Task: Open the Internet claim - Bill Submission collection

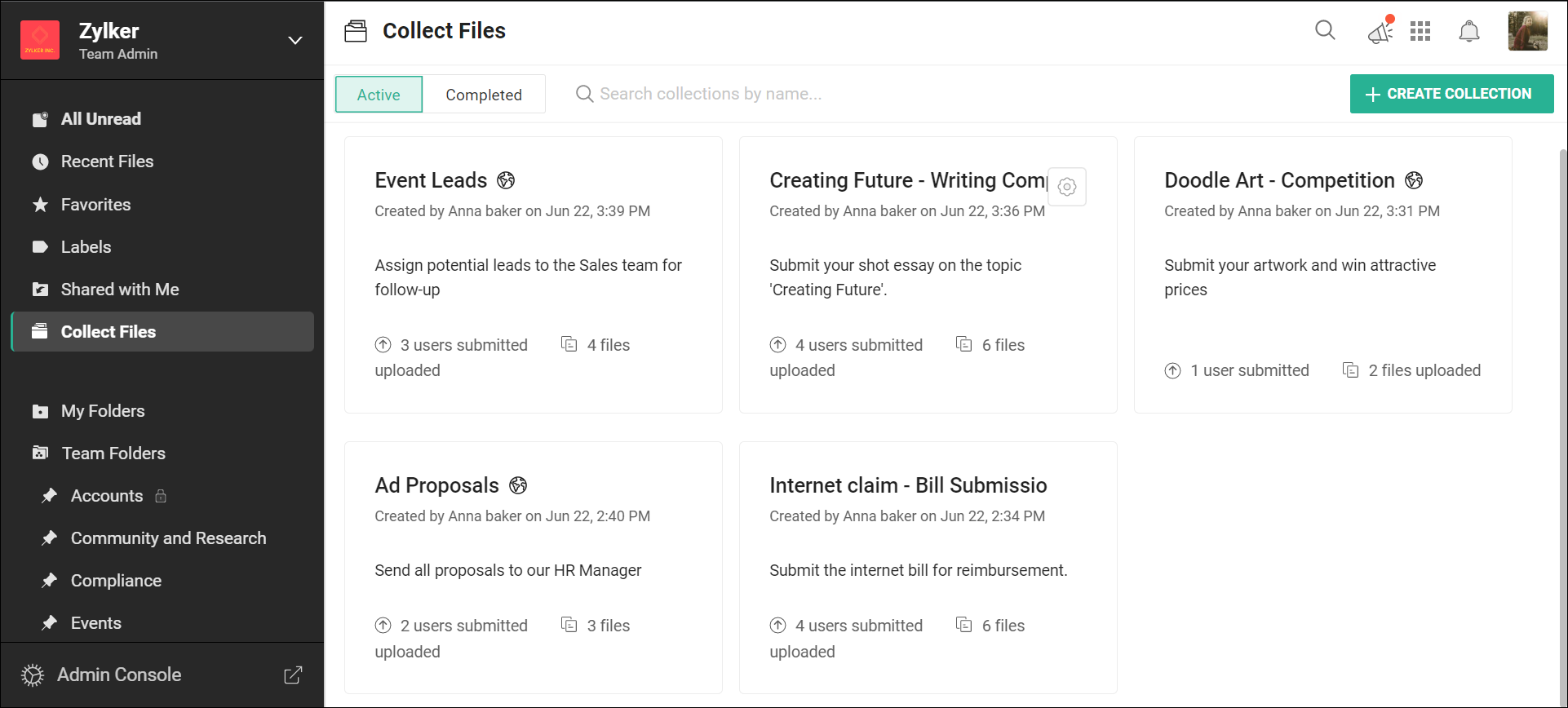Action: coord(908,485)
